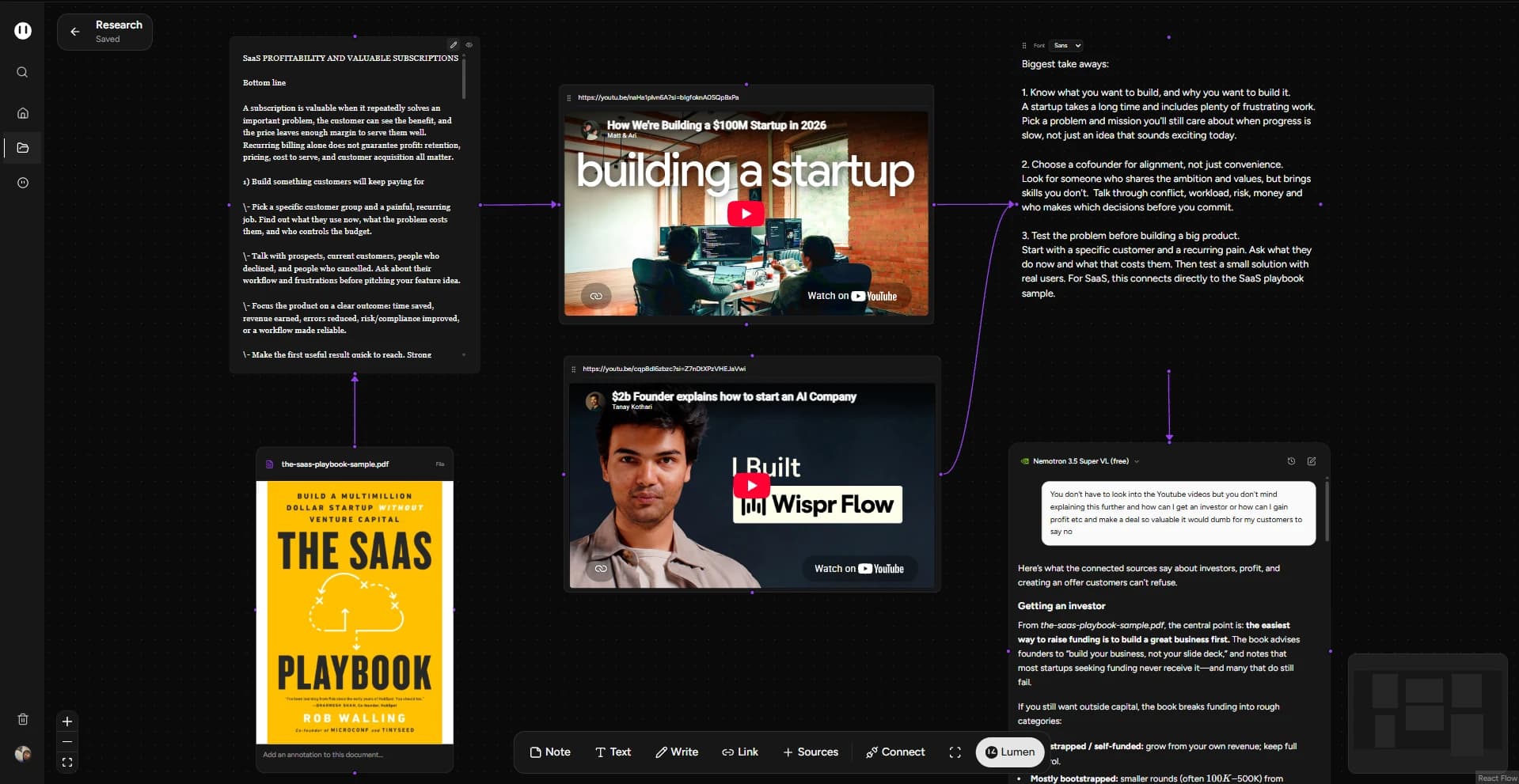Click the 'Getting an investor' heading in chat

(1061, 606)
